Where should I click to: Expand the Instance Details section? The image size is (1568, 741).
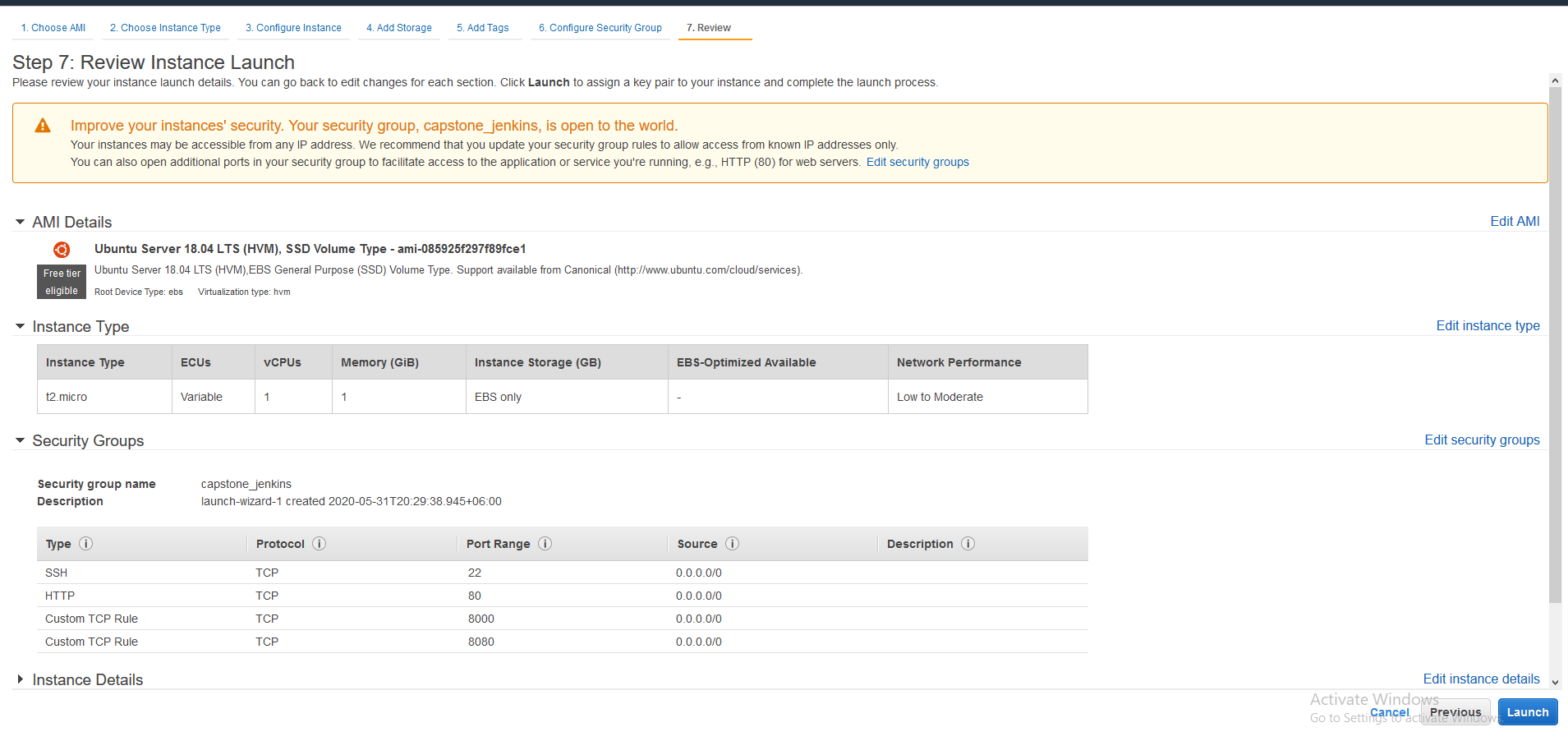pos(20,679)
